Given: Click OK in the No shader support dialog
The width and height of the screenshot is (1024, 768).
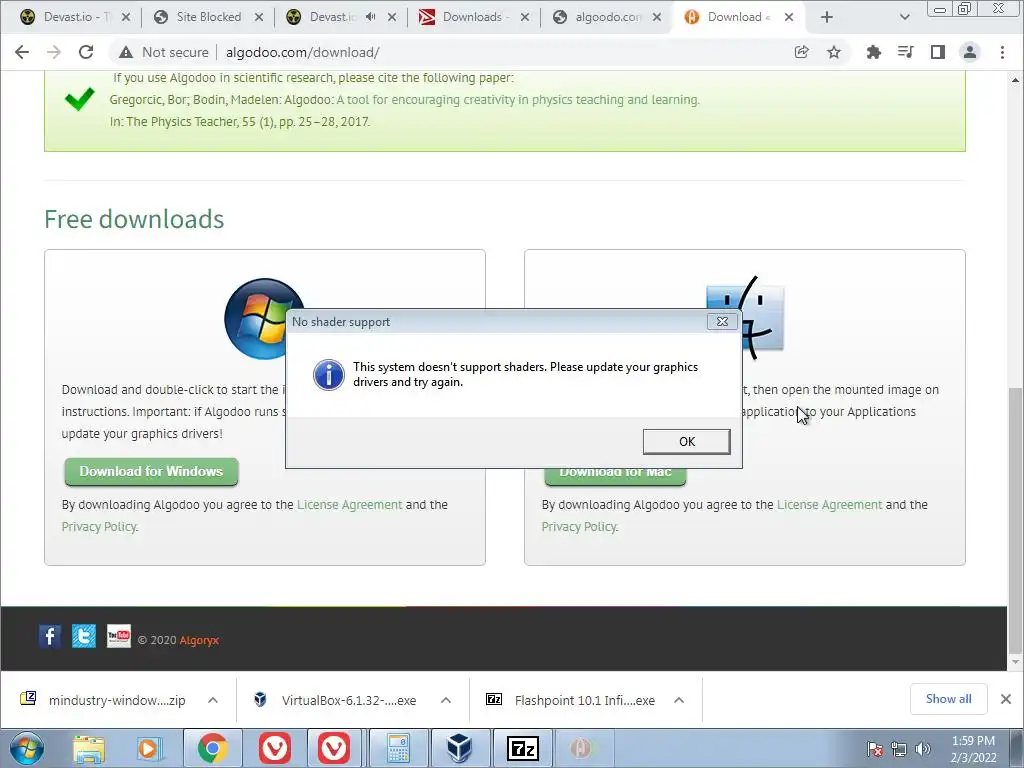Looking at the screenshot, I should [686, 441].
